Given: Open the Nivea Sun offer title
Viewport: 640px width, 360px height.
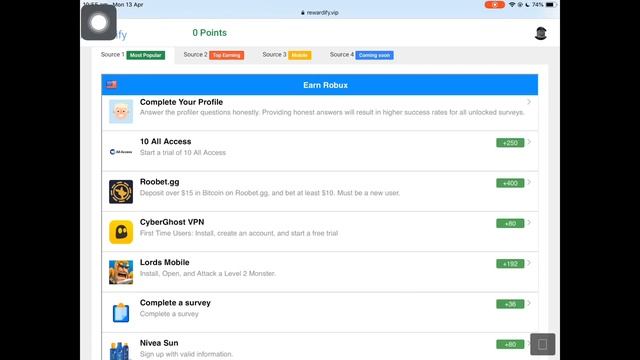Looking at the screenshot, I should point(159,343).
